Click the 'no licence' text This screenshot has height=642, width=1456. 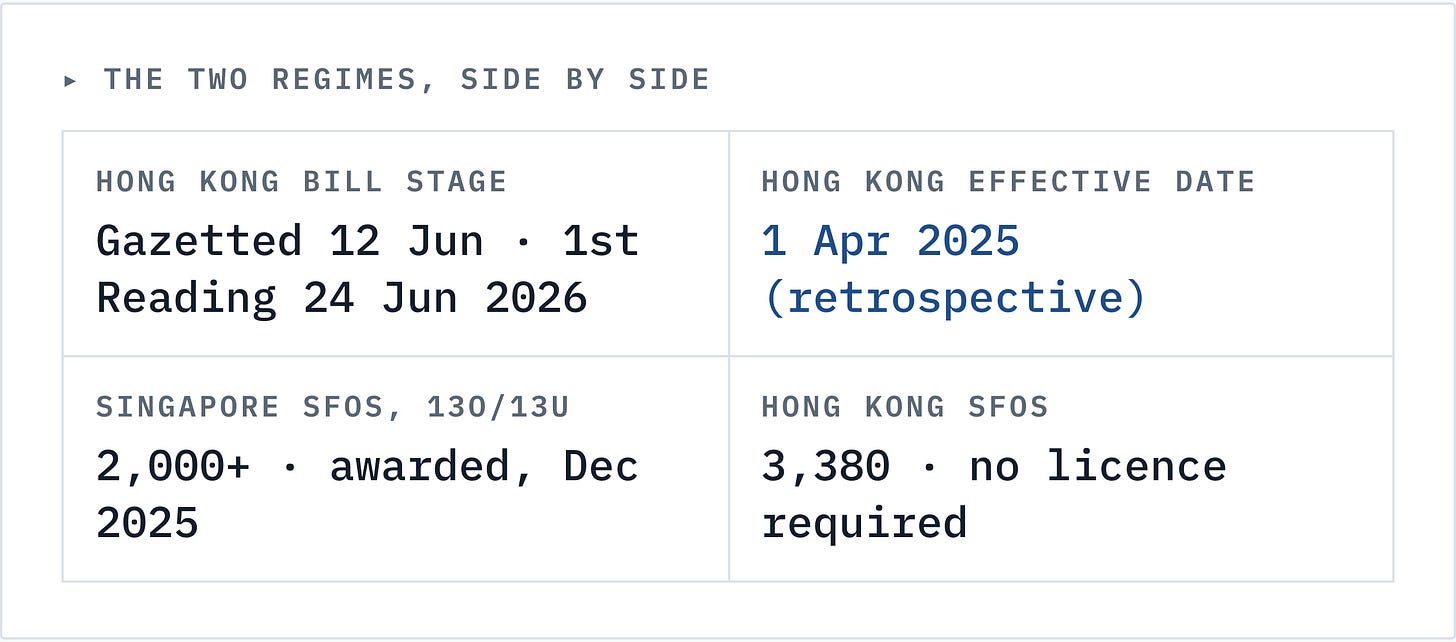[x=1097, y=466]
